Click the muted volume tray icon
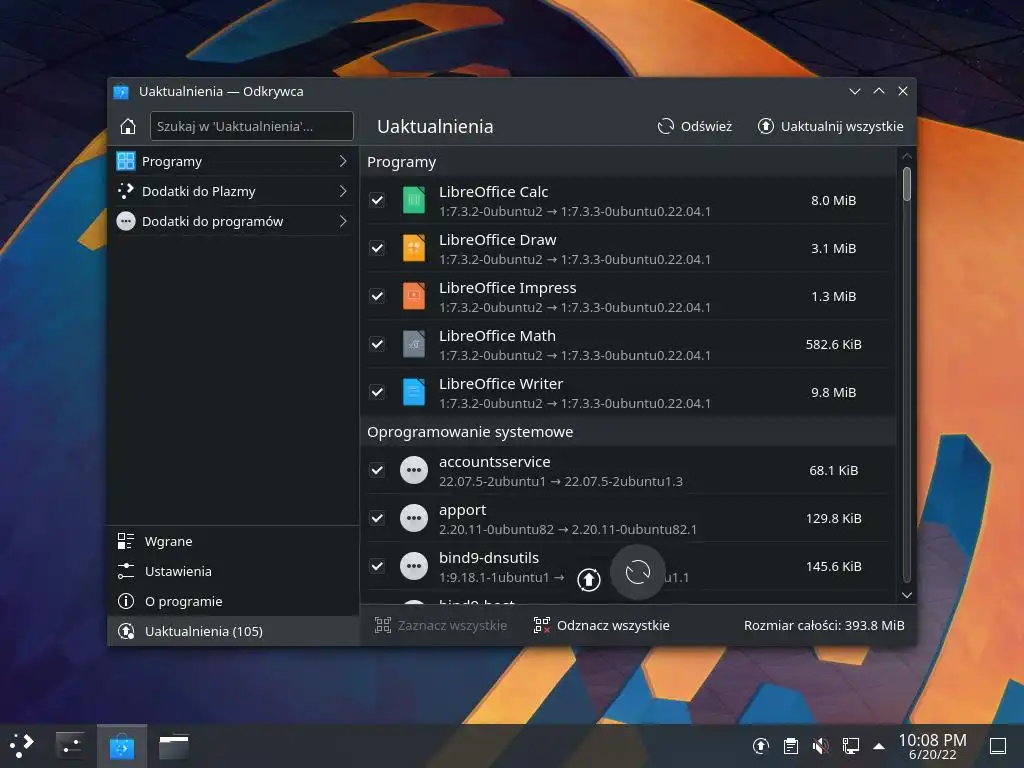 [x=820, y=745]
